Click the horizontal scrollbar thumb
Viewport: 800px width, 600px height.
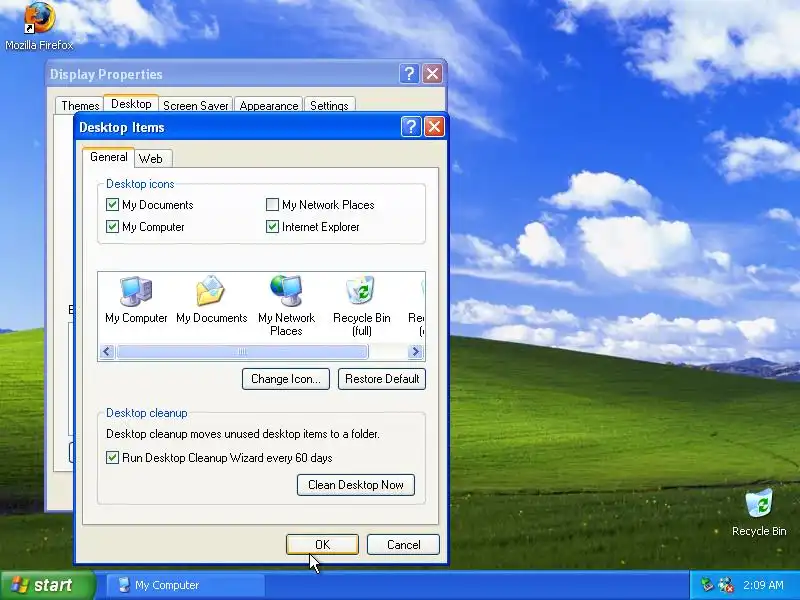click(x=242, y=352)
